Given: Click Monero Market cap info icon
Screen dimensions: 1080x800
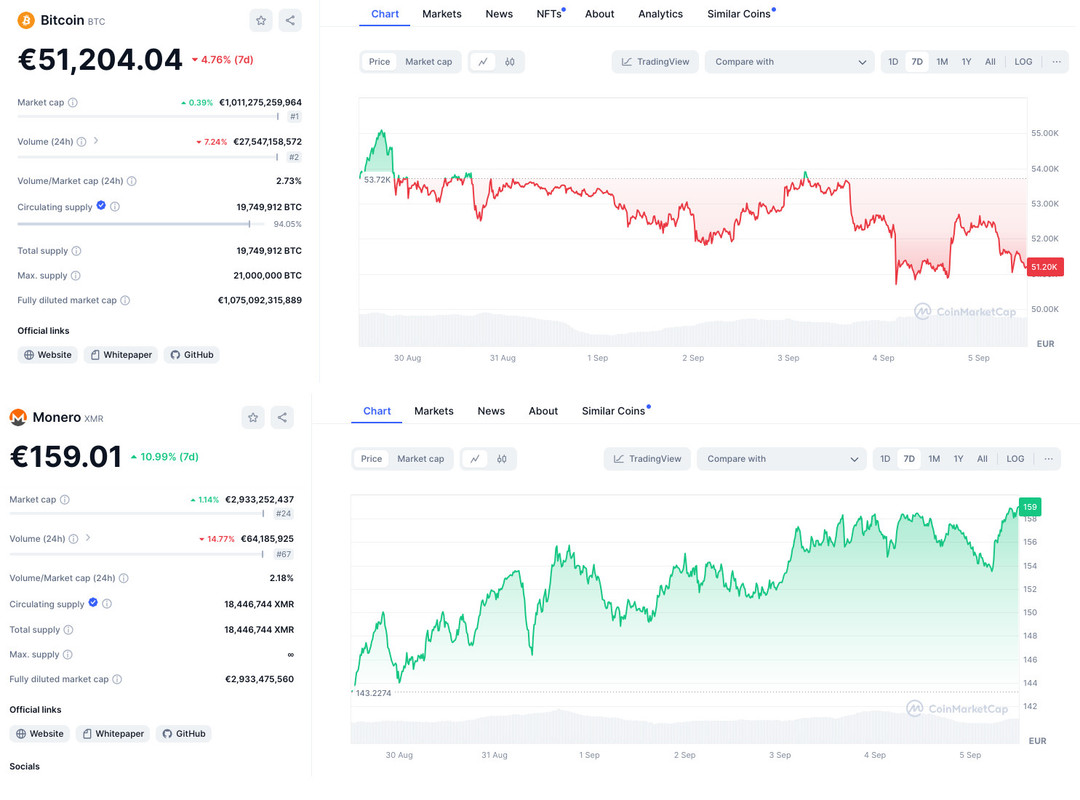Looking at the screenshot, I should tap(65, 500).
